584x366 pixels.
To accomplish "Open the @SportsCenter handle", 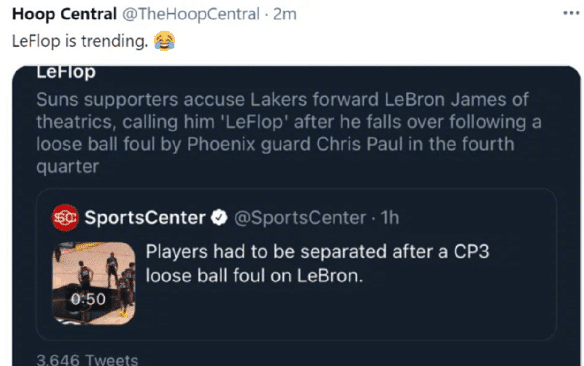I will click(x=300, y=218).
